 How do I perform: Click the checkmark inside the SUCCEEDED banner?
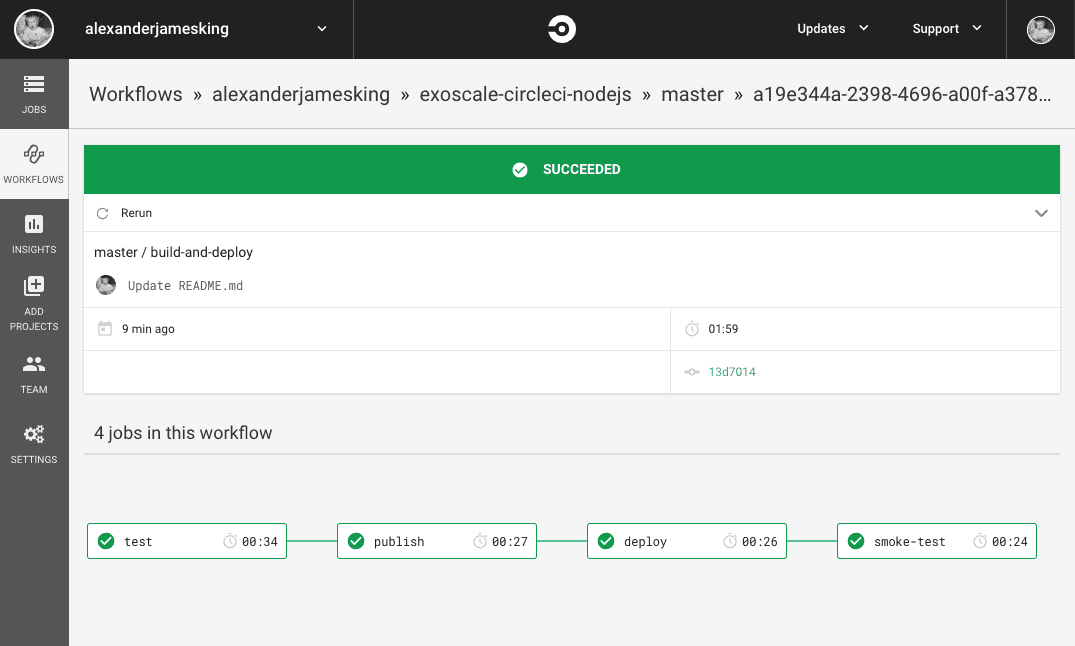[520, 169]
